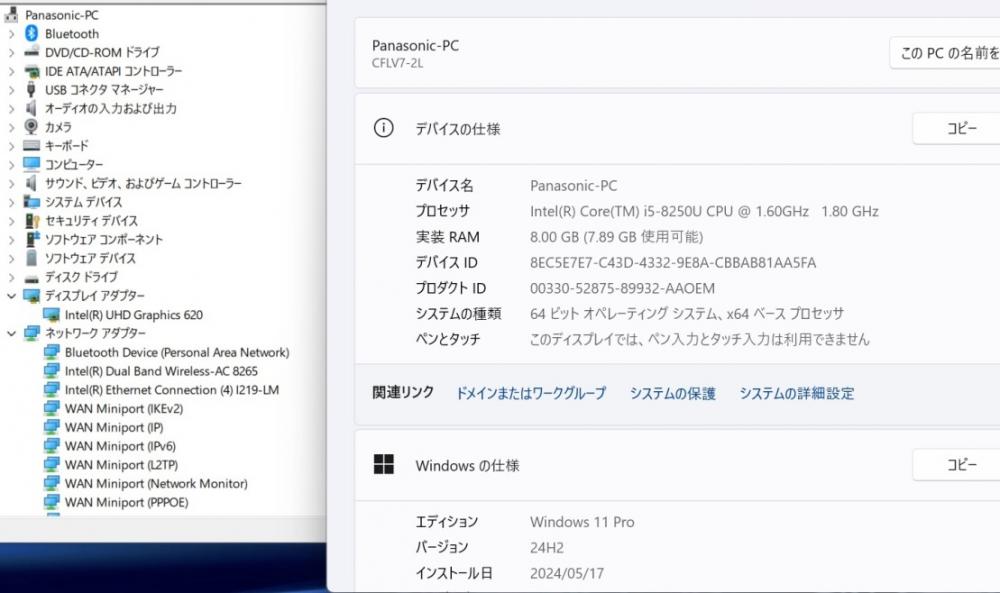
Task: Click the オーディオの入力および出力 speaker icon
Action: point(31,108)
